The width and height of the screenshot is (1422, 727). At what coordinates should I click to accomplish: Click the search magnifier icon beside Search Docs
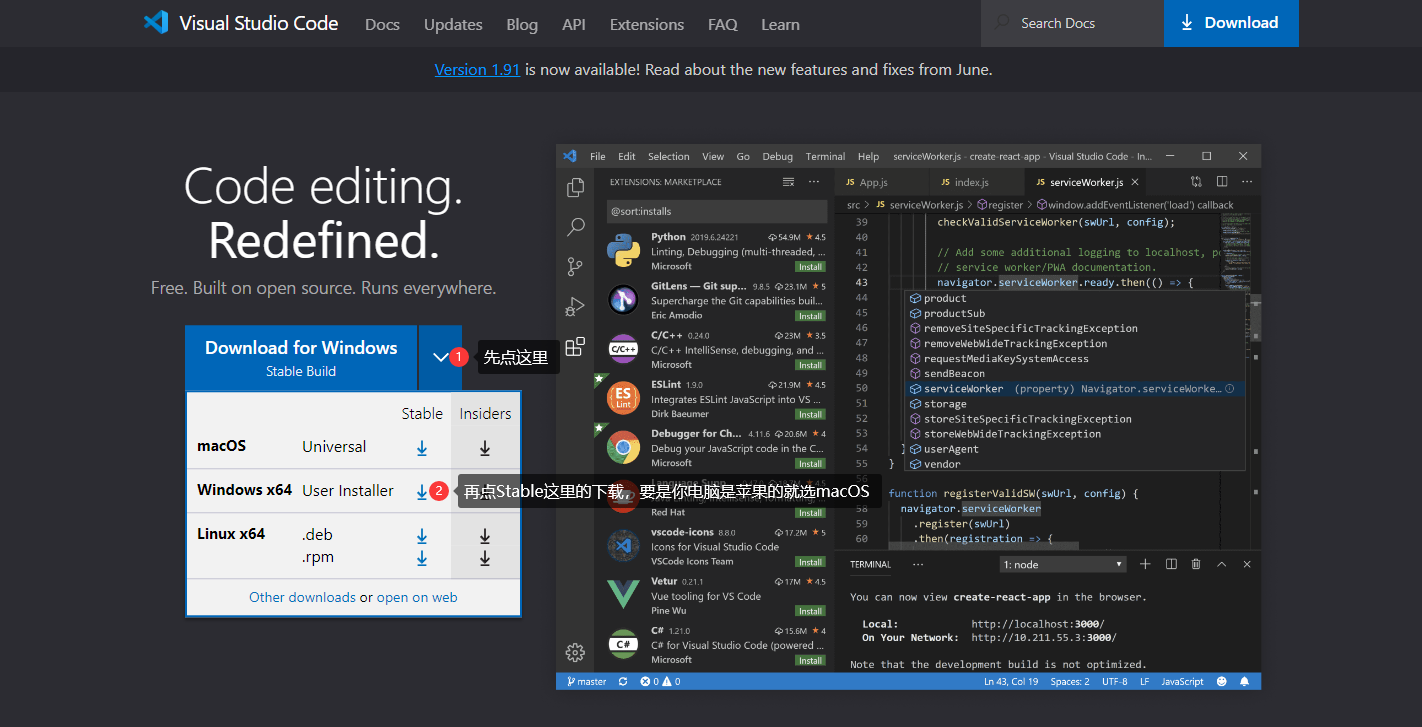coord(1001,23)
